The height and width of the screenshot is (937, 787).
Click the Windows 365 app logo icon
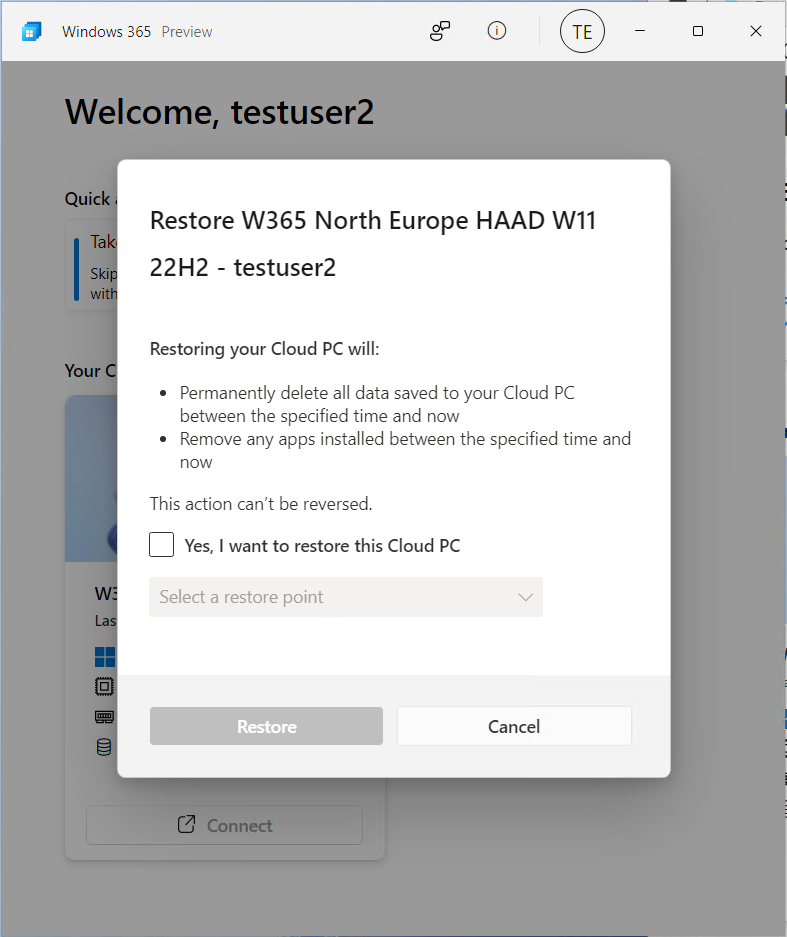coord(32,32)
